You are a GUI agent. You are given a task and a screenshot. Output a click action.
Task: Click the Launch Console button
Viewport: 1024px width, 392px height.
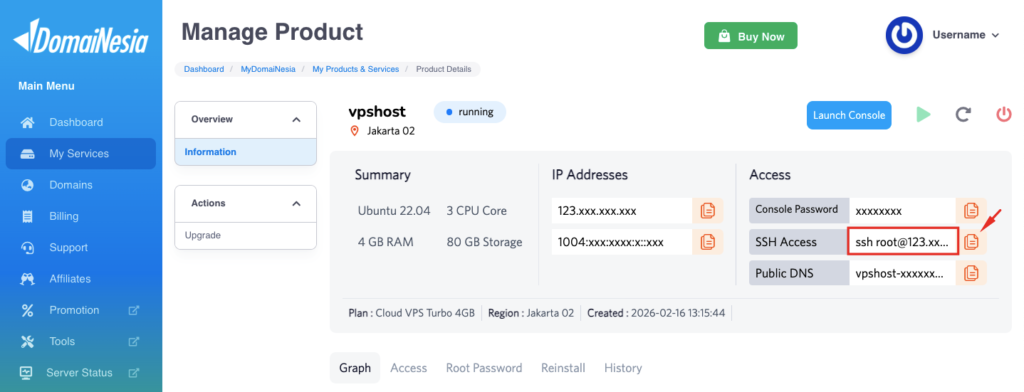click(848, 115)
